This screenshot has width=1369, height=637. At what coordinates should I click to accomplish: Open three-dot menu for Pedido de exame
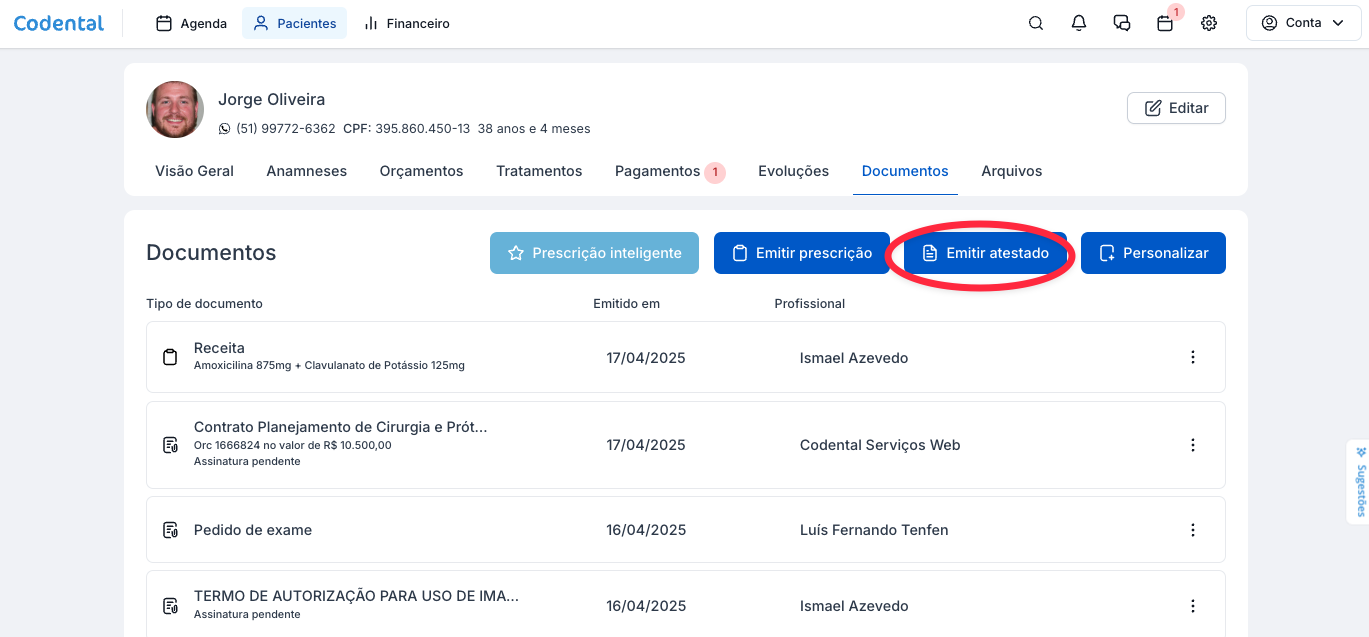pos(1192,530)
